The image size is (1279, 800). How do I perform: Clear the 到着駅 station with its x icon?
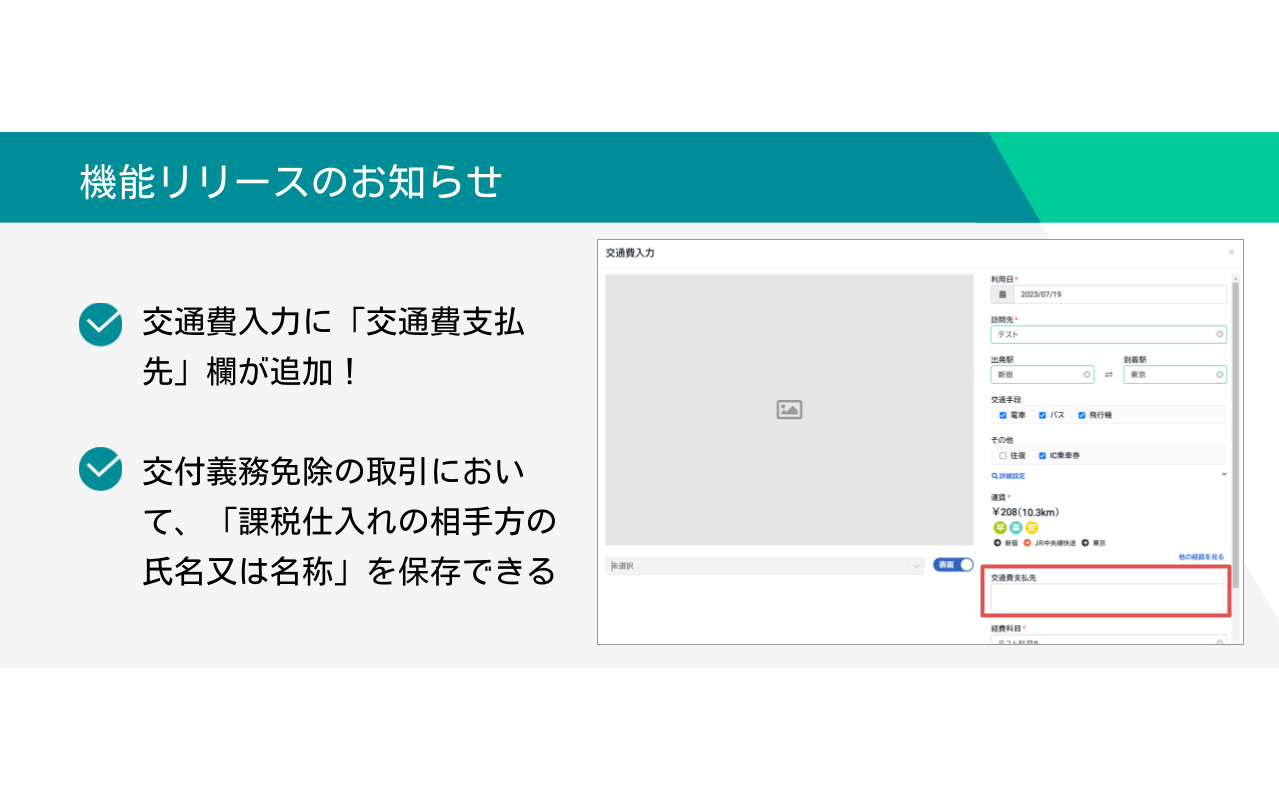[x=1219, y=375]
